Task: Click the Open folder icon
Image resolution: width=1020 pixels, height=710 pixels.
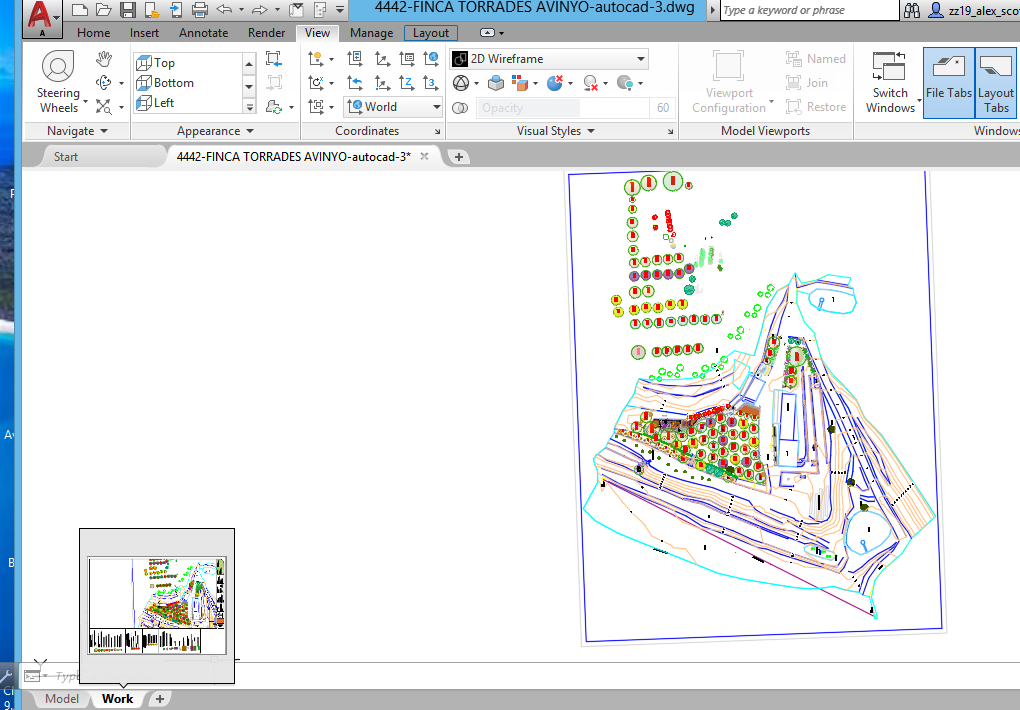Action: point(104,10)
